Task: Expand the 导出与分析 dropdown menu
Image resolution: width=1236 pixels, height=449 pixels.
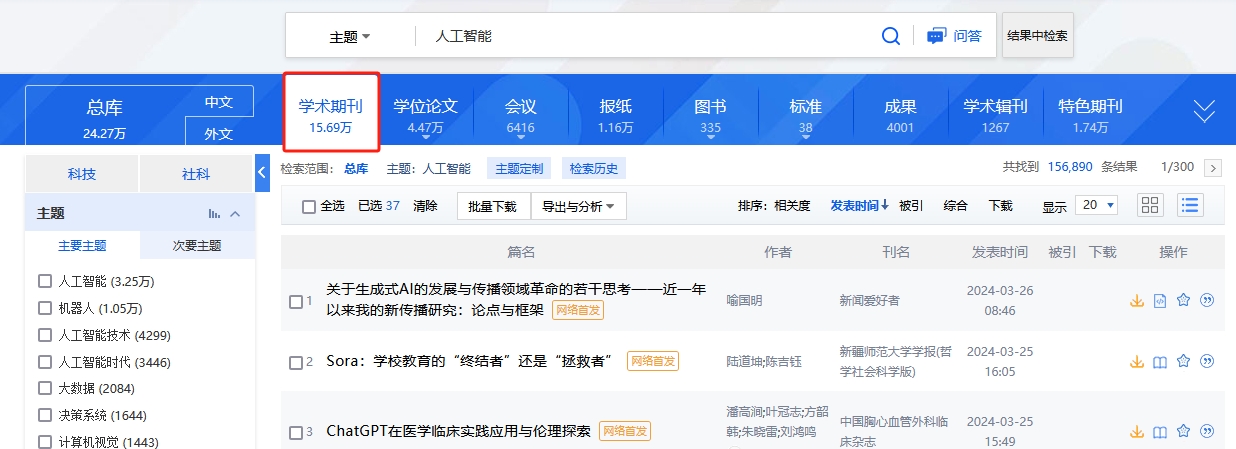Action: point(578,206)
